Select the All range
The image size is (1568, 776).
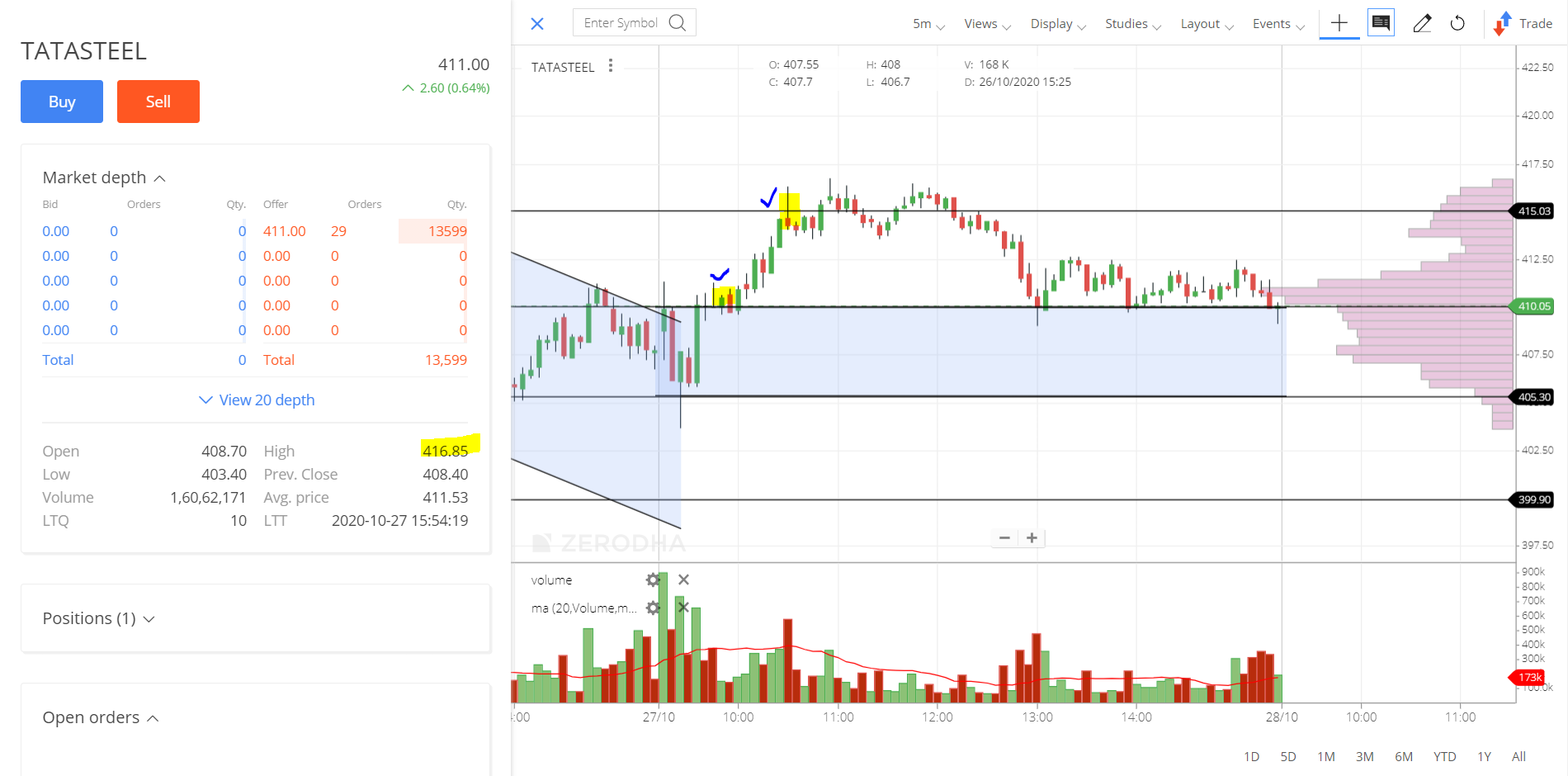pos(1518,756)
